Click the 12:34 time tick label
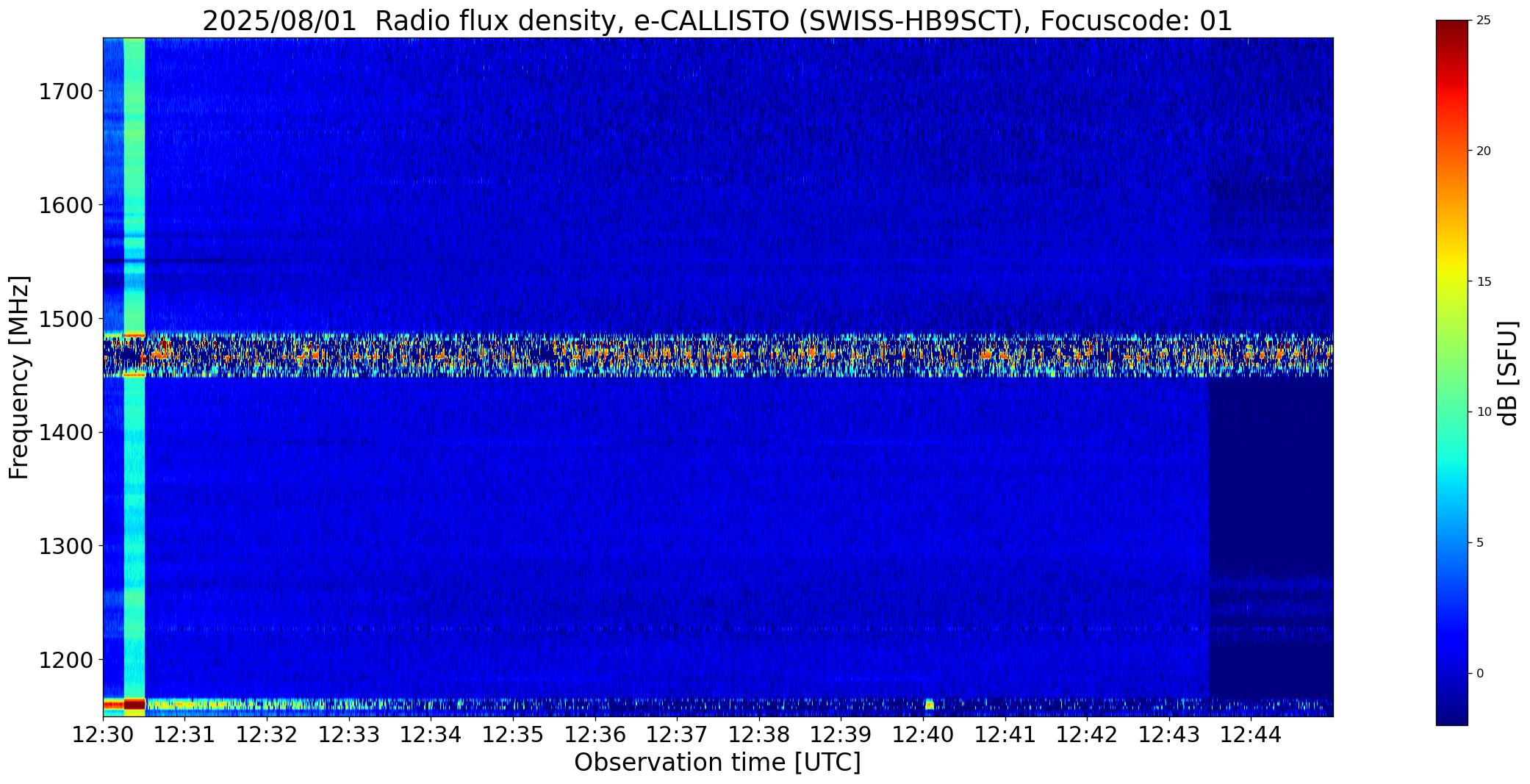The width and height of the screenshot is (1530, 784). click(x=431, y=734)
